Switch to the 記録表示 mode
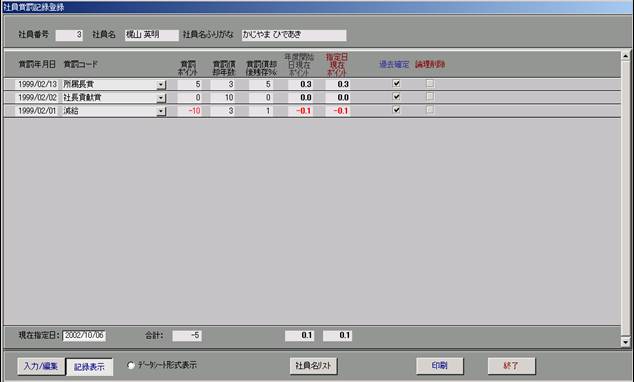The width and height of the screenshot is (634, 382). (89, 367)
